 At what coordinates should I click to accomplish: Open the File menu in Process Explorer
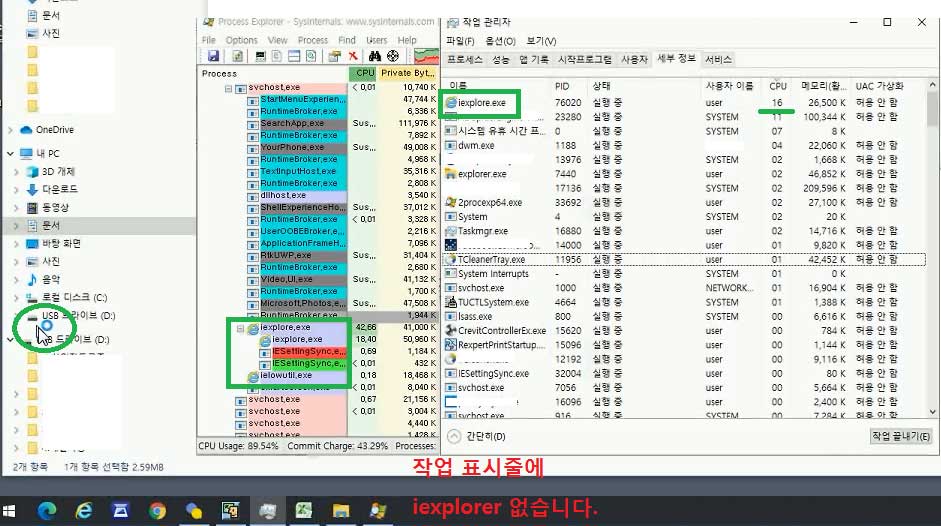pos(209,40)
